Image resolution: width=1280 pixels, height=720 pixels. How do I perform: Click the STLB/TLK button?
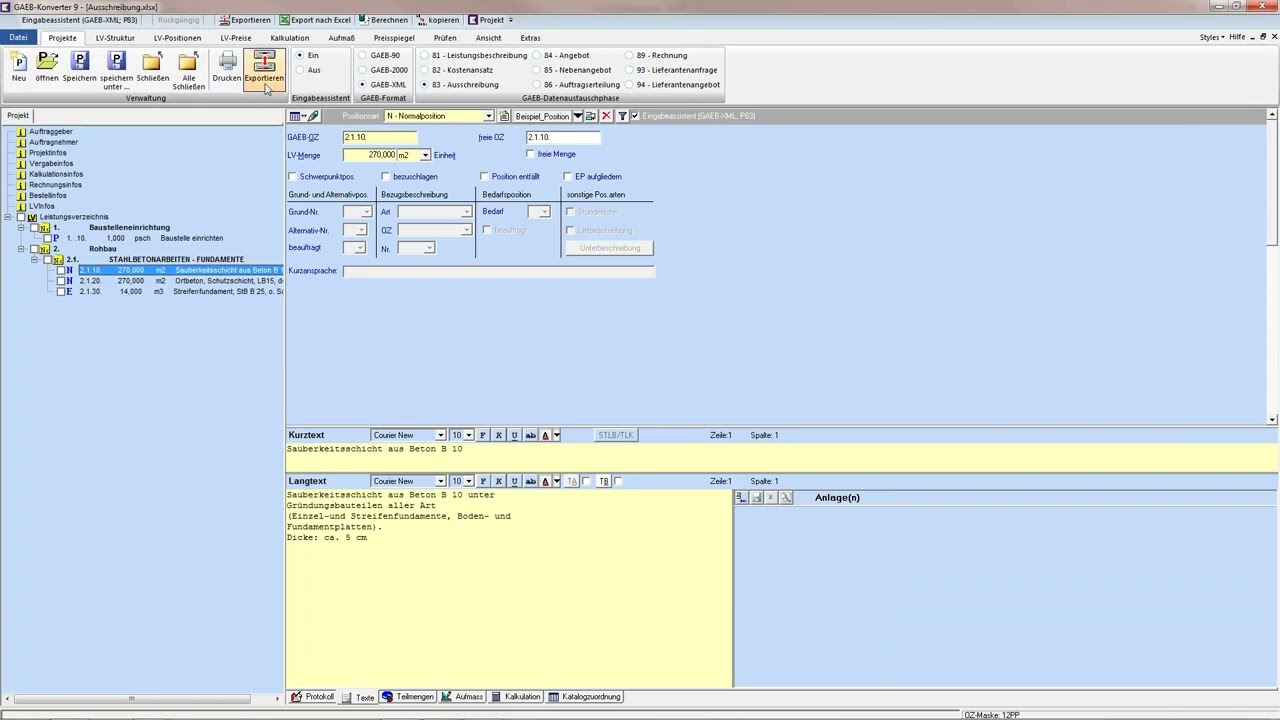point(616,435)
